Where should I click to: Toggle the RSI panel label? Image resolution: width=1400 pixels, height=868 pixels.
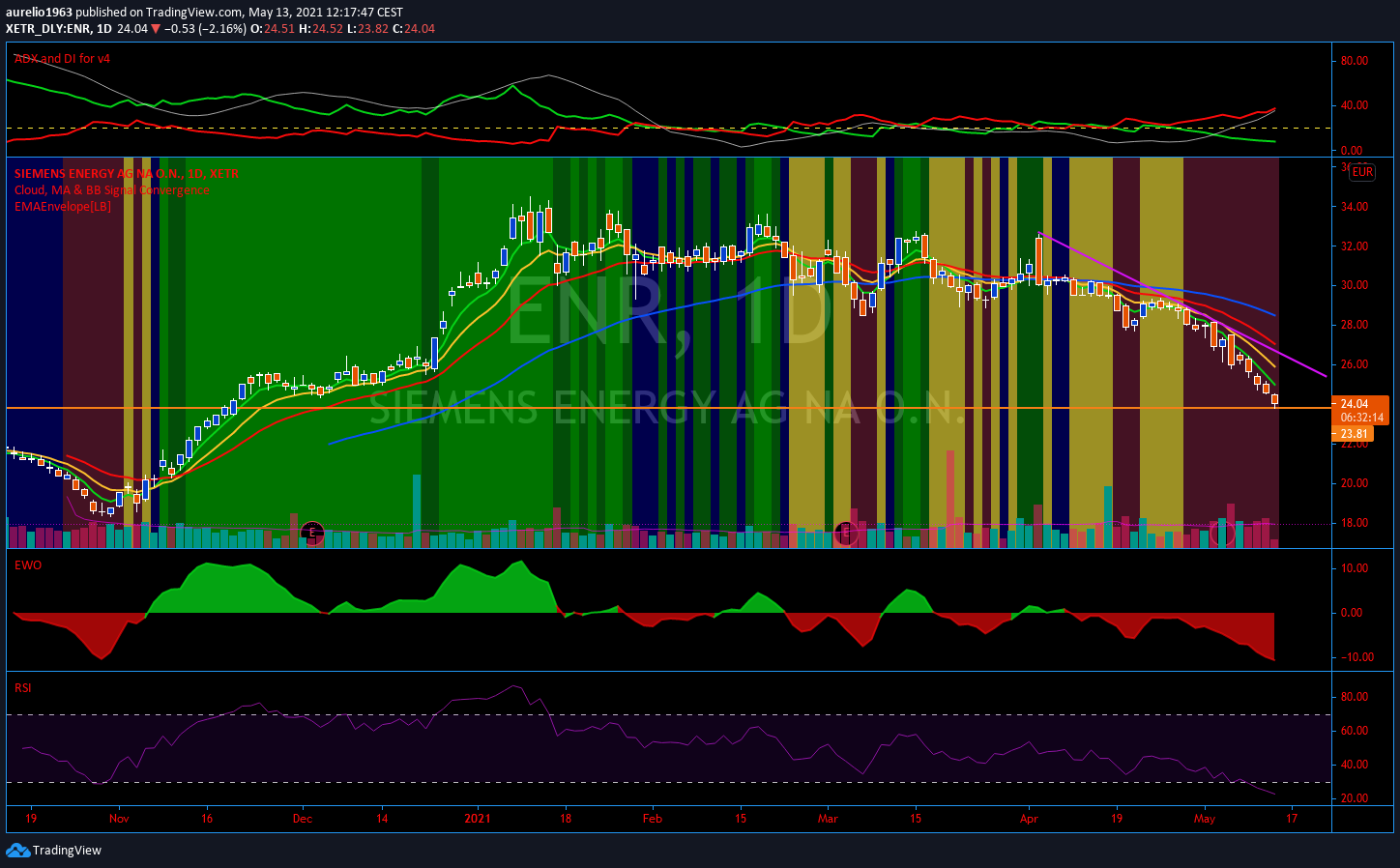pos(22,687)
